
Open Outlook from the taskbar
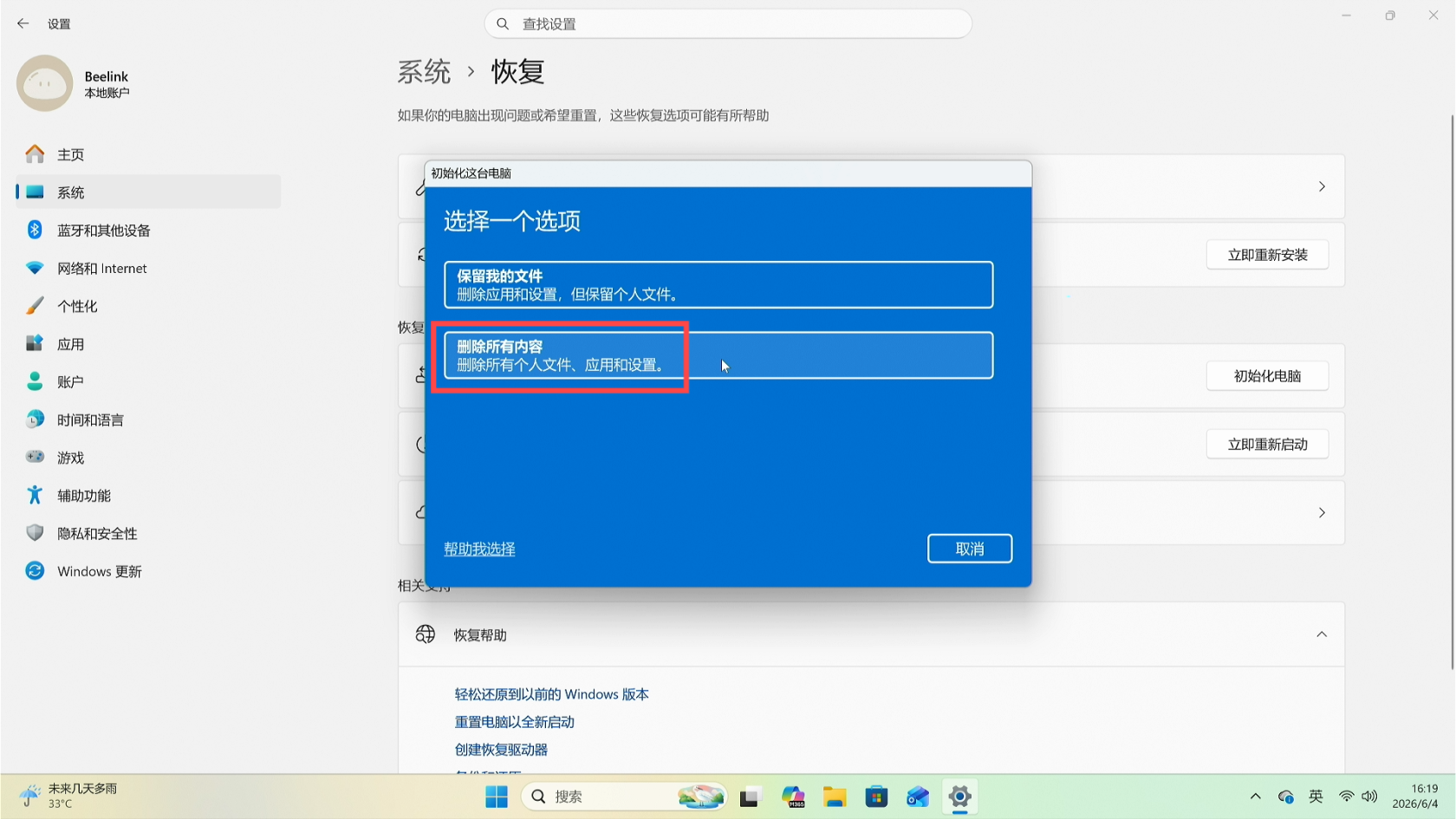pyautogui.click(x=918, y=796)
